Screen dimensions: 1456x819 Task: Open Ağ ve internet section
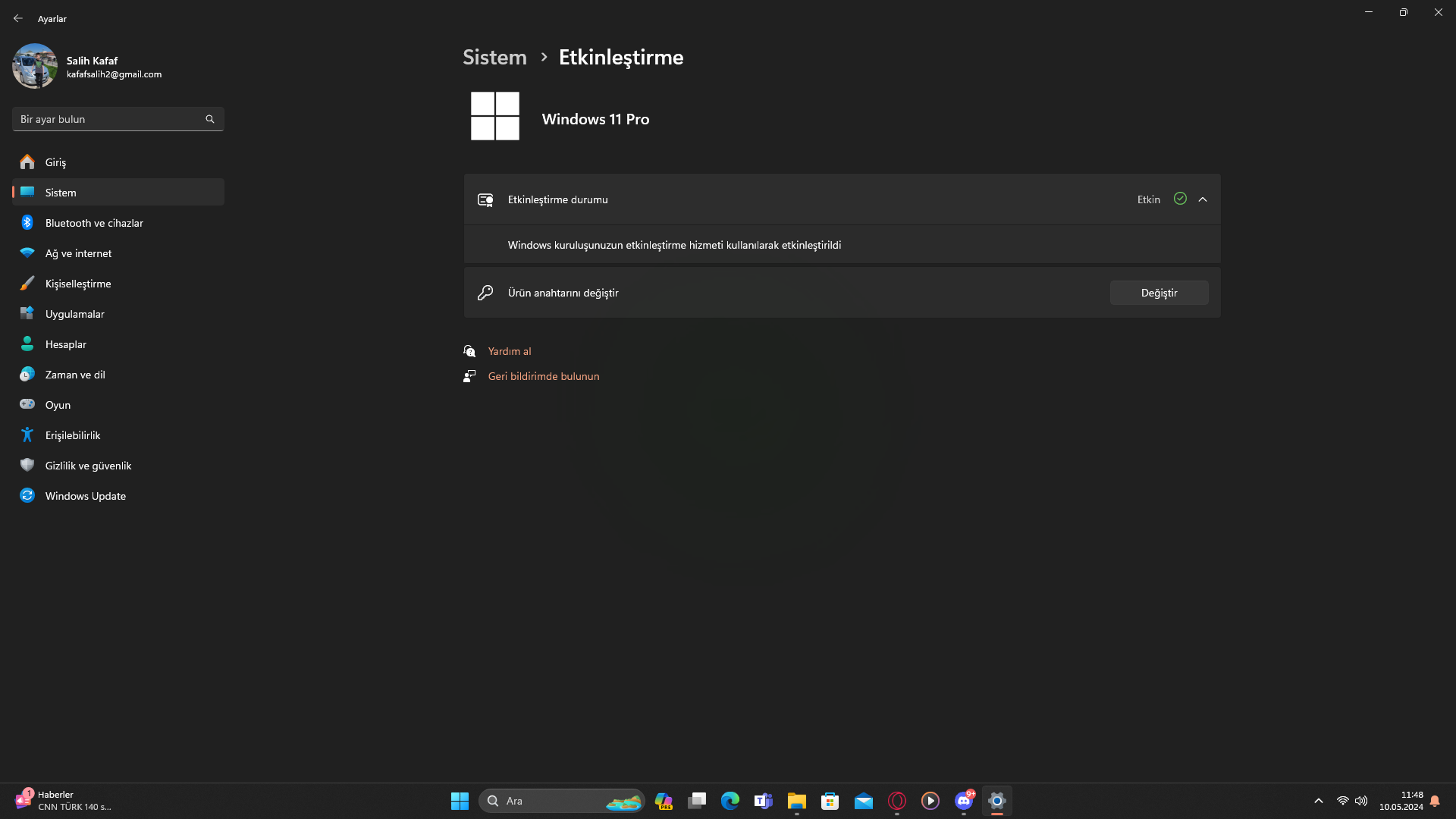(78, 253)
